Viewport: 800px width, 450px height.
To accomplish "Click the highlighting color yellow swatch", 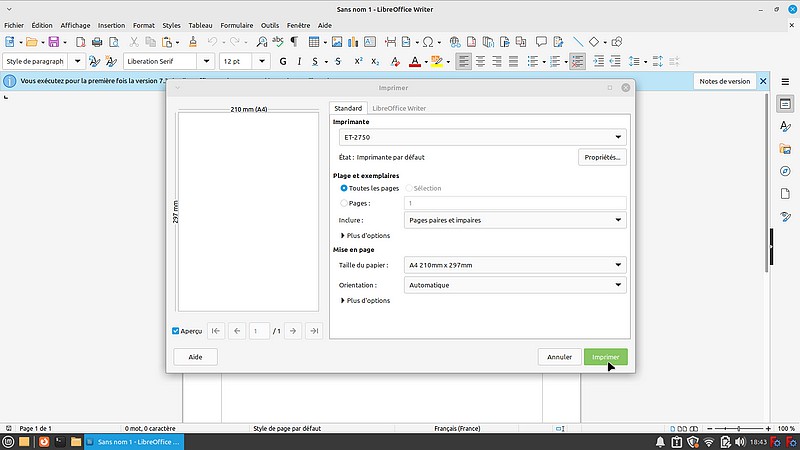I will (x=437, y=62).
